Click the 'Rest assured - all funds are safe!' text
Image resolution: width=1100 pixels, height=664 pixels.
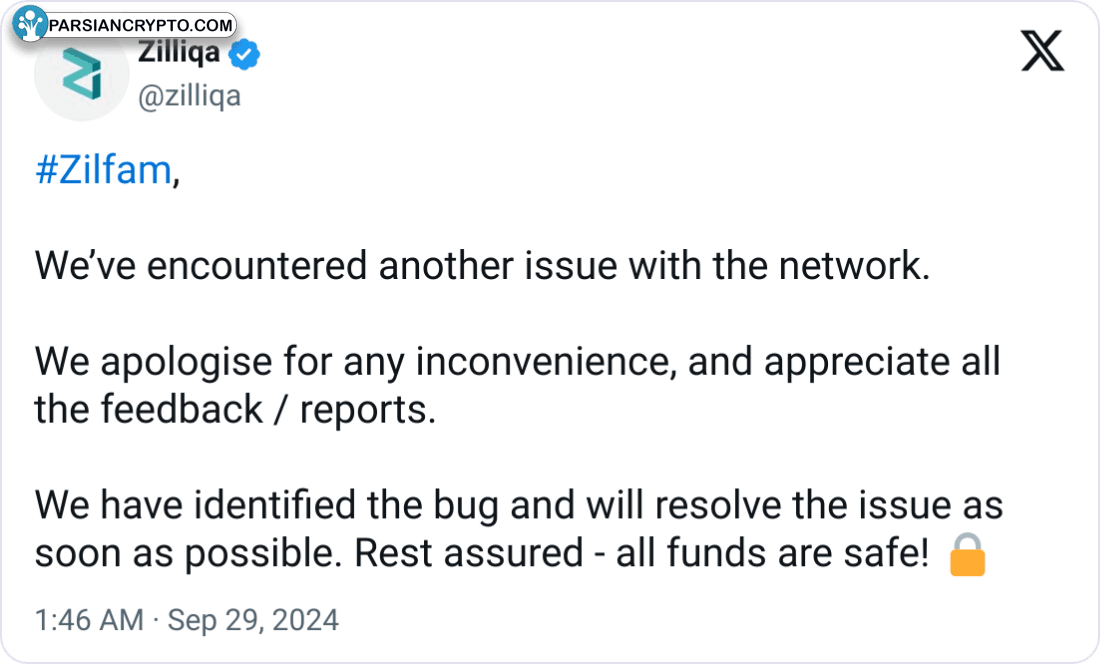(642, 553)
